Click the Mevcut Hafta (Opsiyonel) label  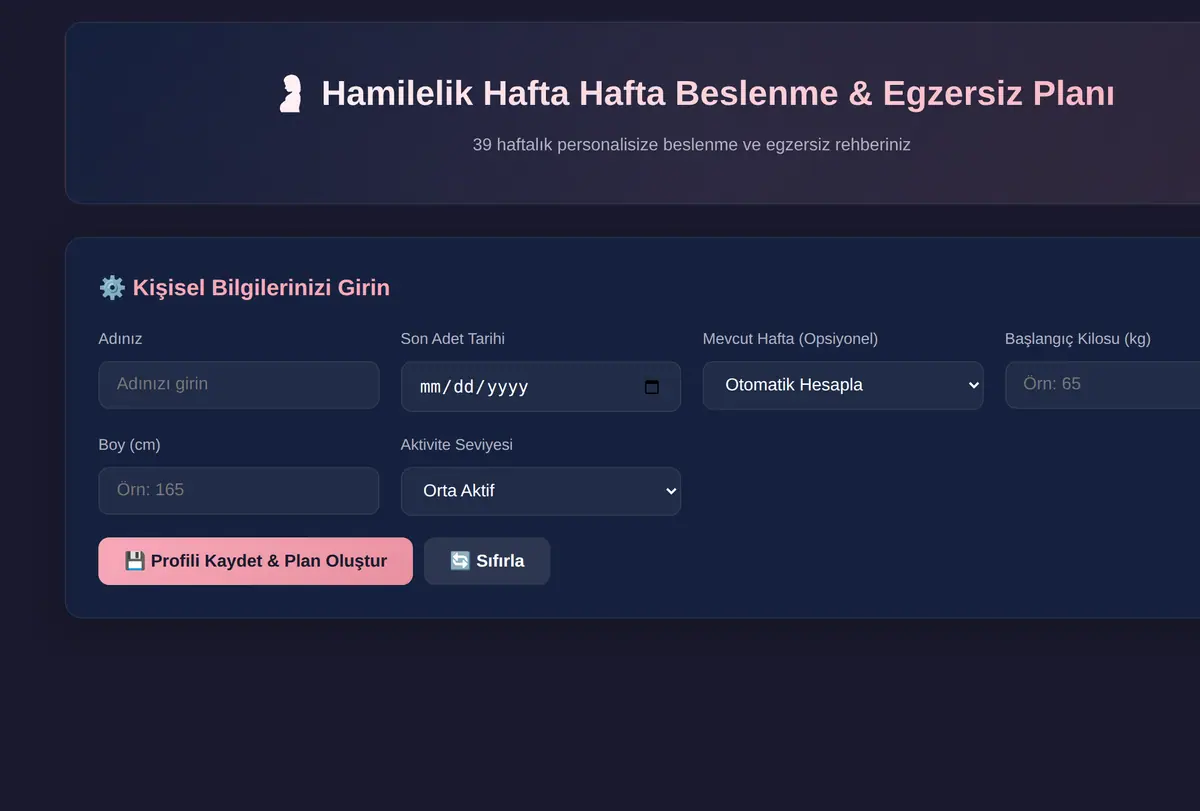pyautogui.click(x=790, y=339)
